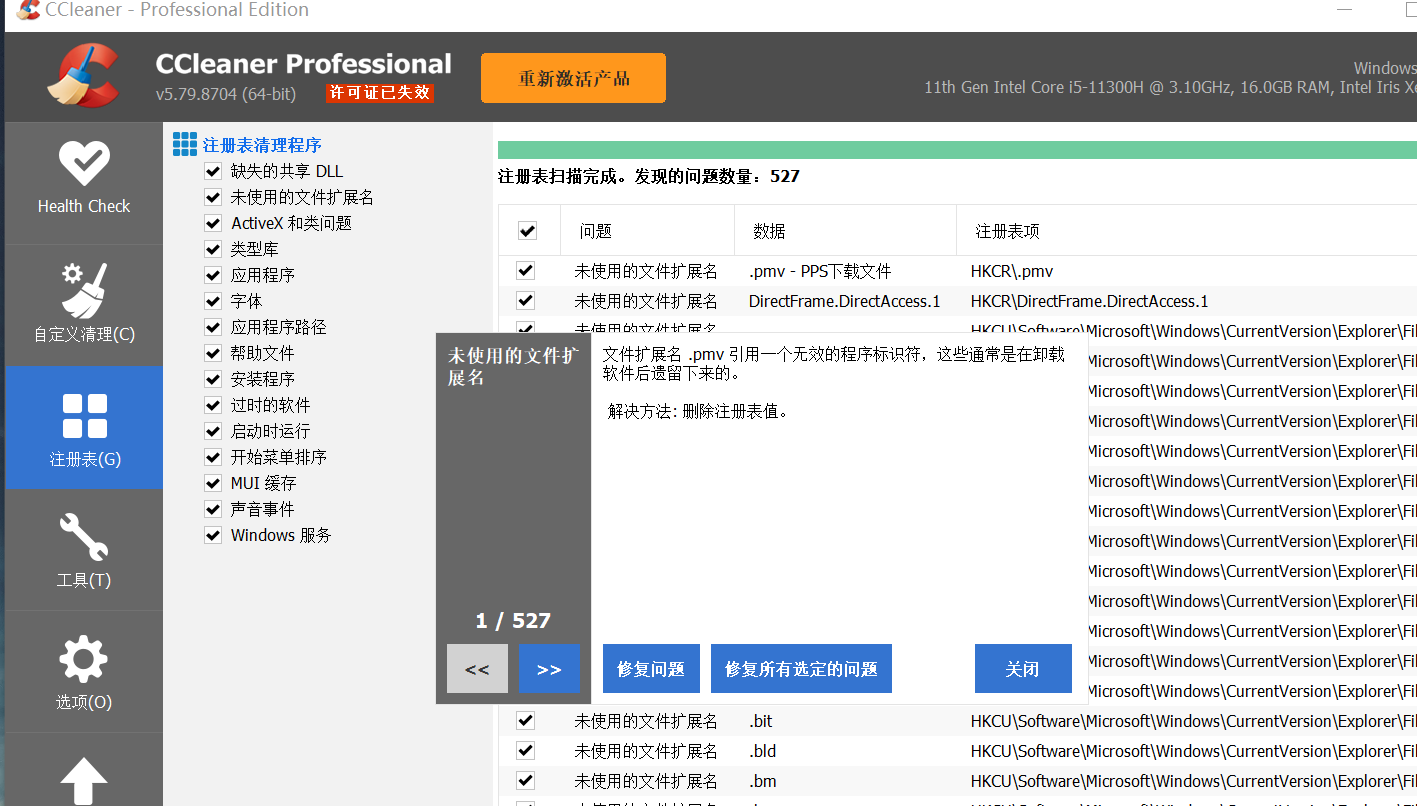The height and width of the screenshot is (806, 1417).
Task: Uncheck the .bld row checkbox
Action: [525, 751]
